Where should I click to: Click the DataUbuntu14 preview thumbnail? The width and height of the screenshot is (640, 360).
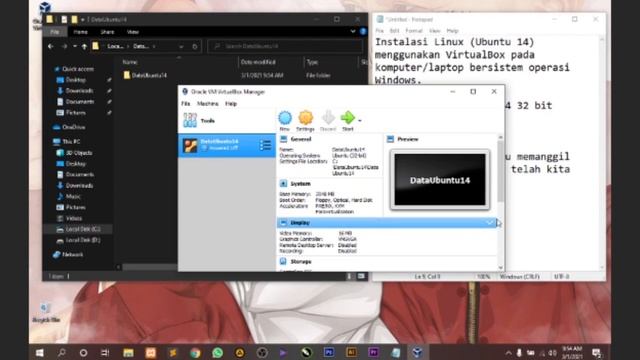point(440,180)
